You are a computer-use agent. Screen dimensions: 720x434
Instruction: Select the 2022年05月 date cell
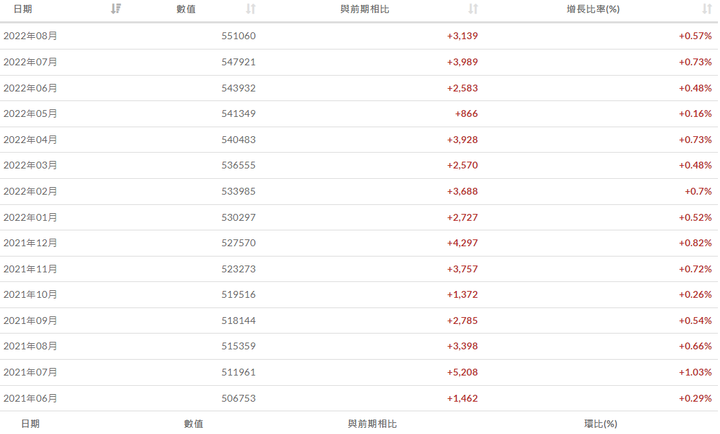pos(30,114)
